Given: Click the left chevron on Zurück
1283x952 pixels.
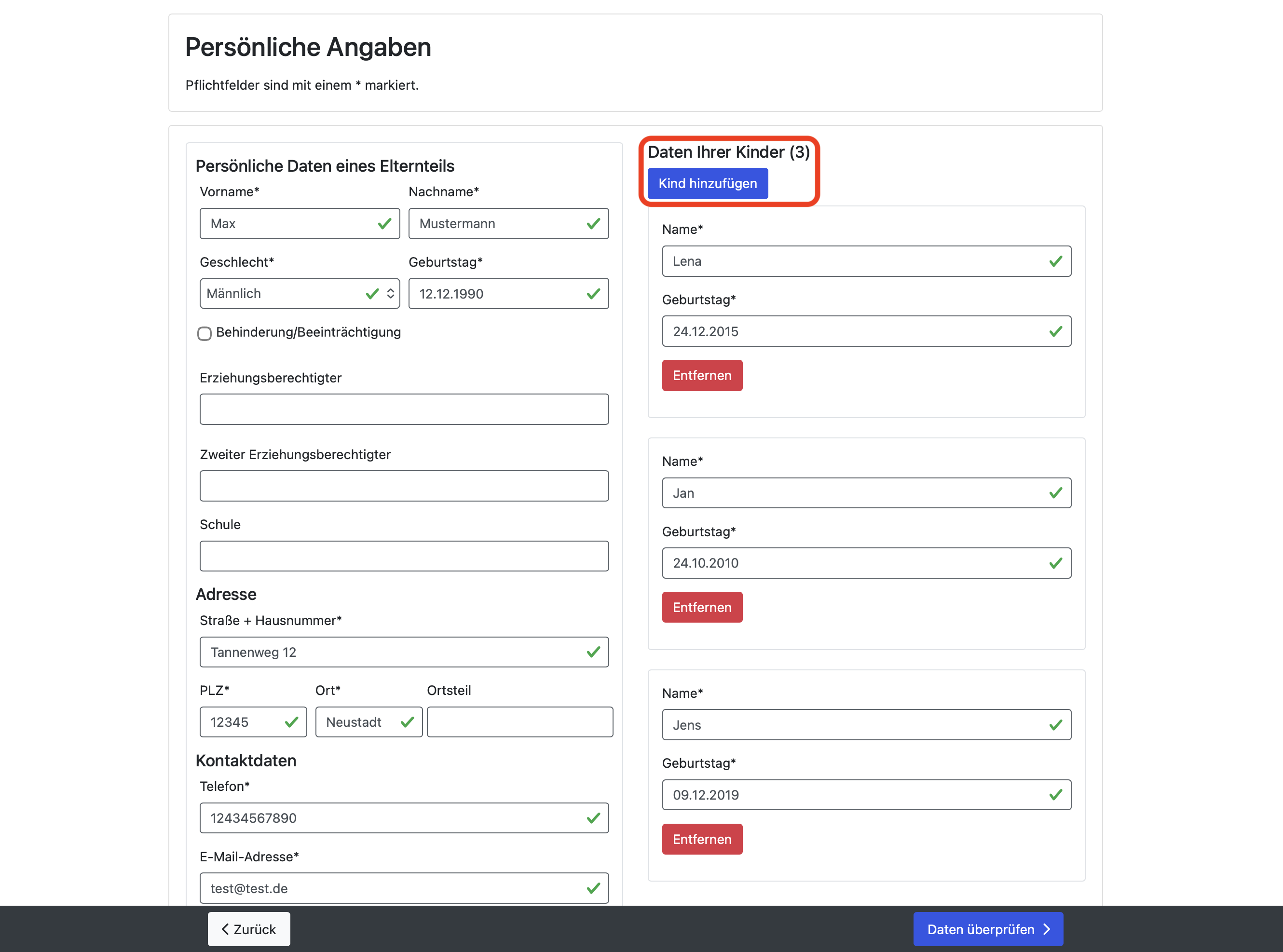Looking at the screenshot, I should 225,929.
